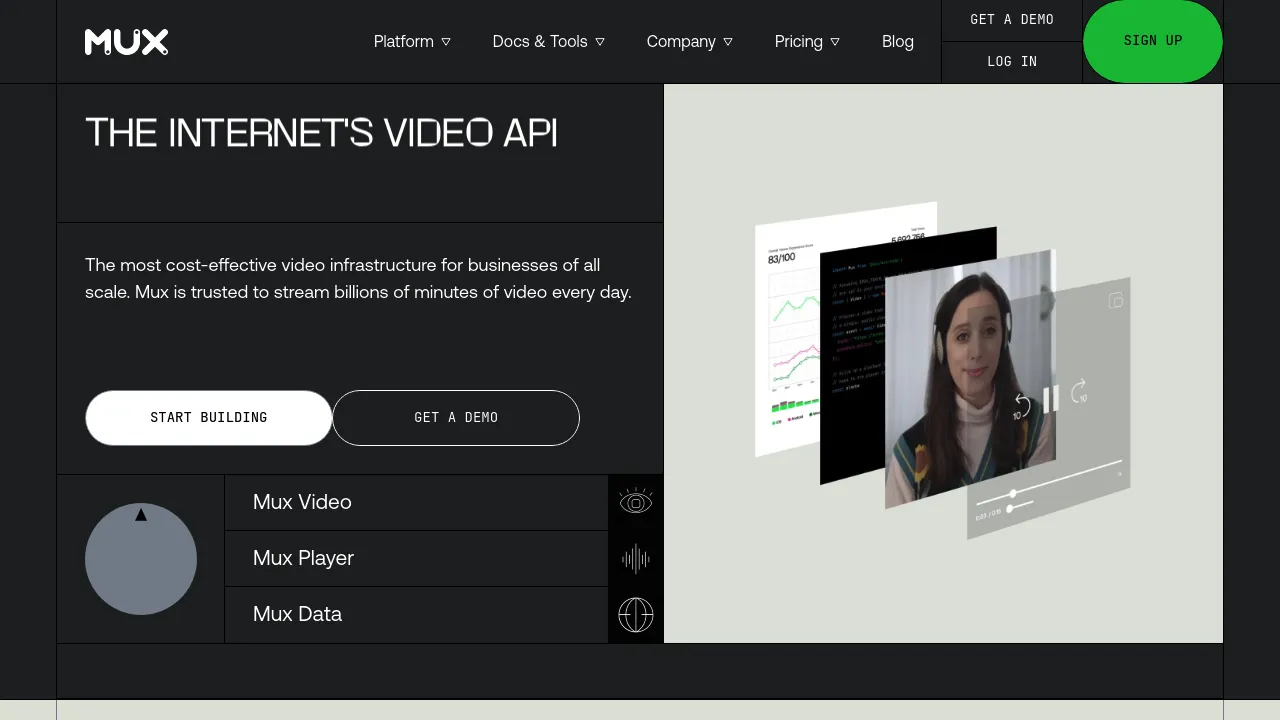Screen dimensions: 1280x720
Task: Click the Log In link
Action: 1012,62
